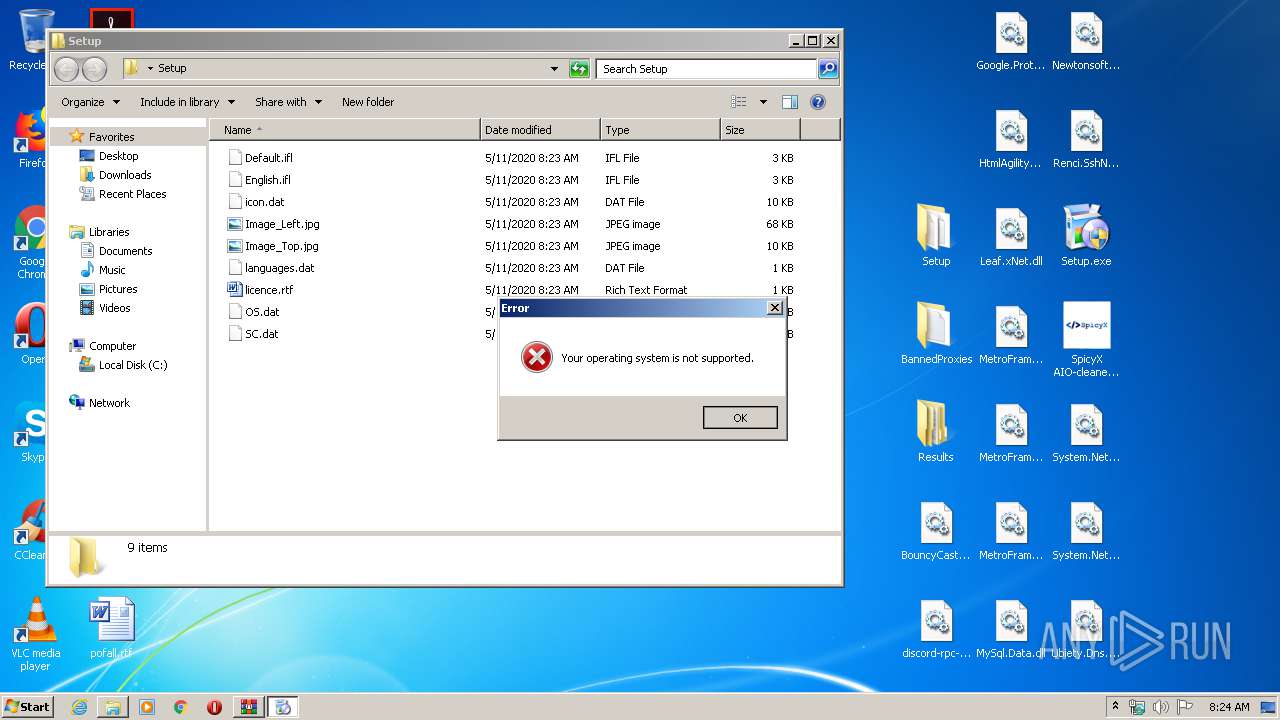Select Google.Prot... desktop file

point(1011,41)
